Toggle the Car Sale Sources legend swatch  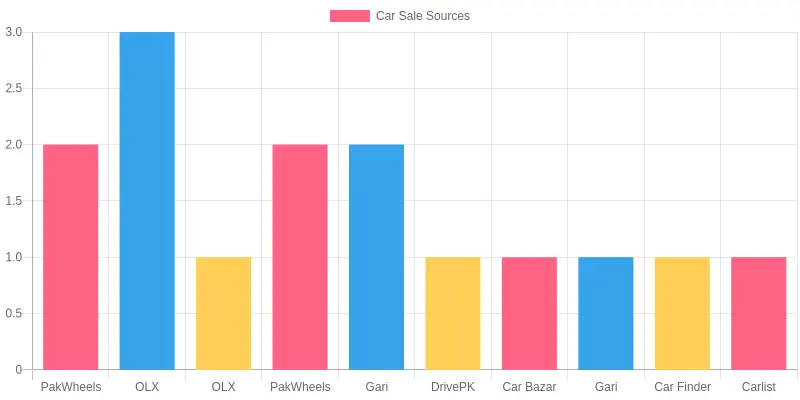pos(349,16)
